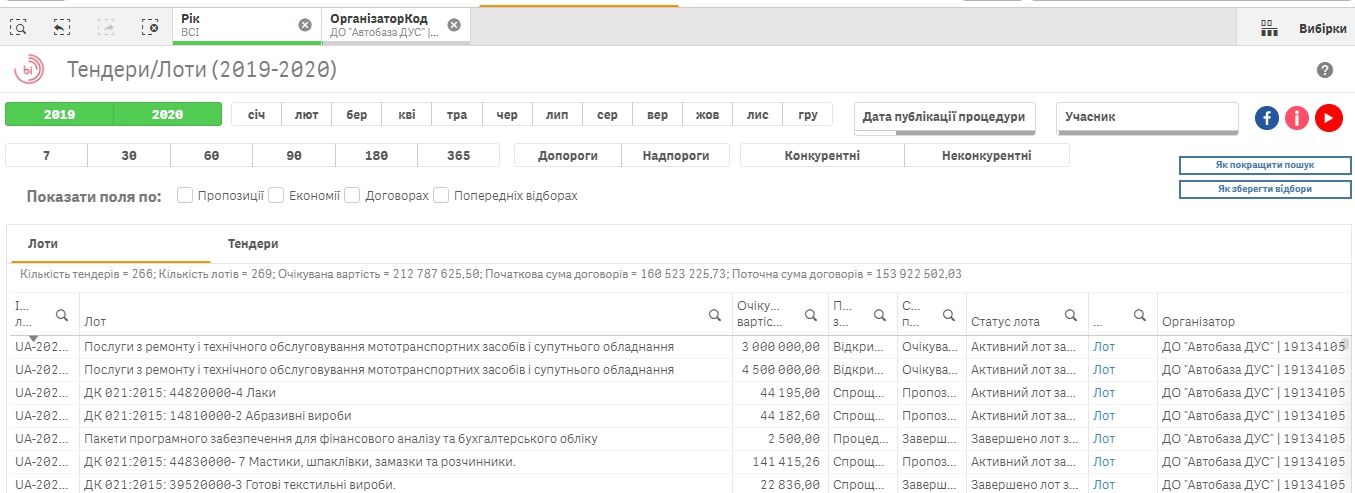Open Лот link in Абразивні вироби row
The height and width of the screenshot is (493, 1355).
click(1104, 416)
